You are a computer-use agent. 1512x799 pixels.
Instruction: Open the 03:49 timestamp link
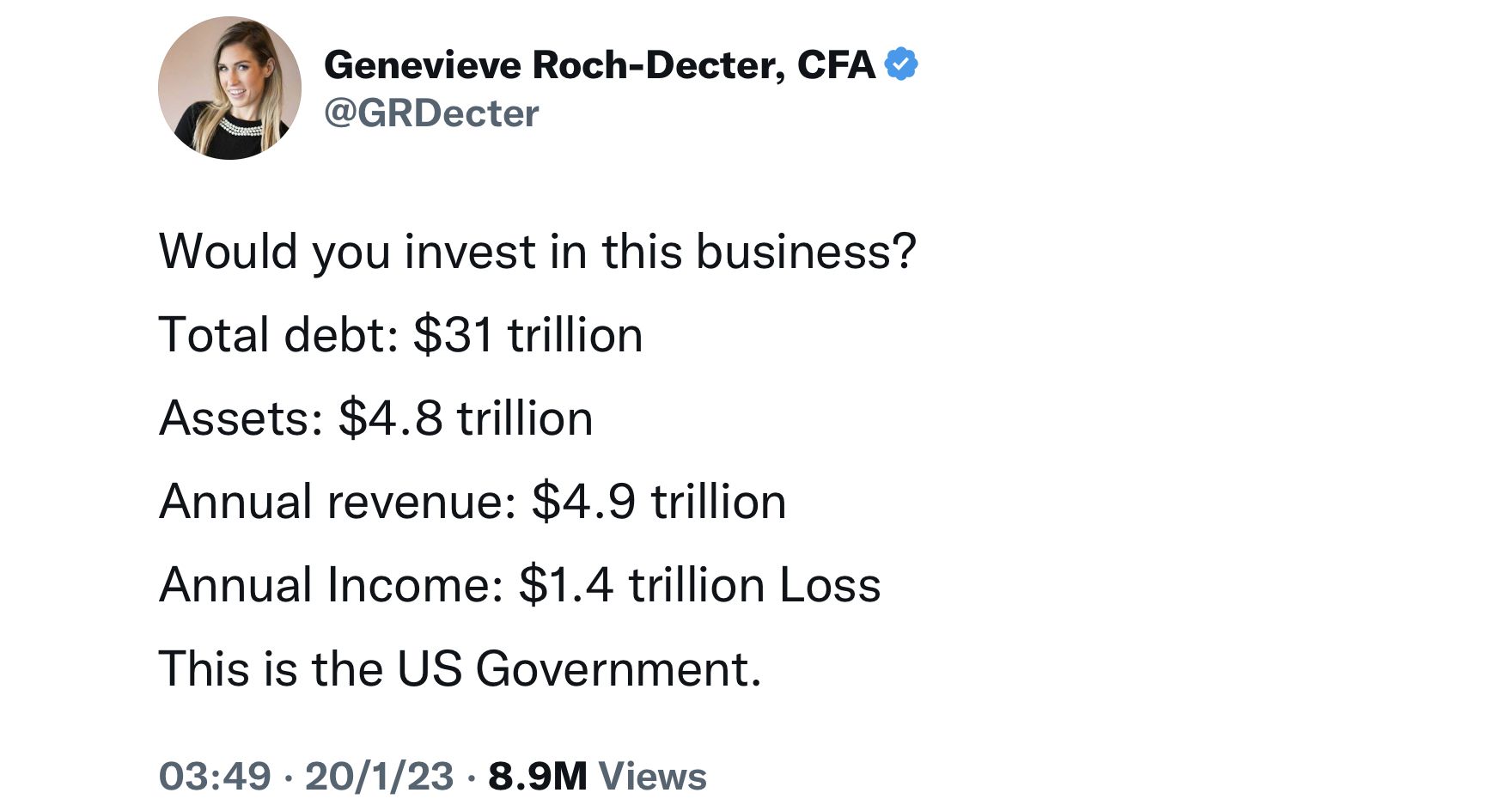click(215, 777)
